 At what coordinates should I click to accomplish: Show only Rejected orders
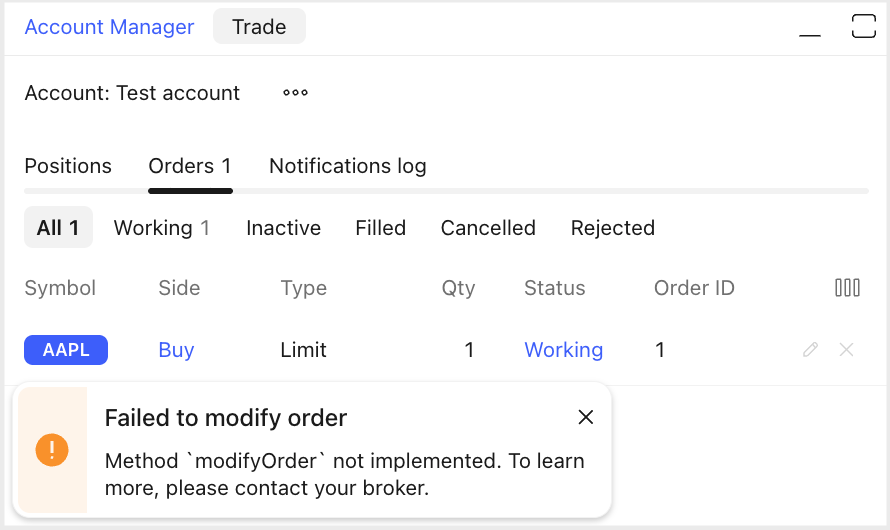[x=612, y=228]
